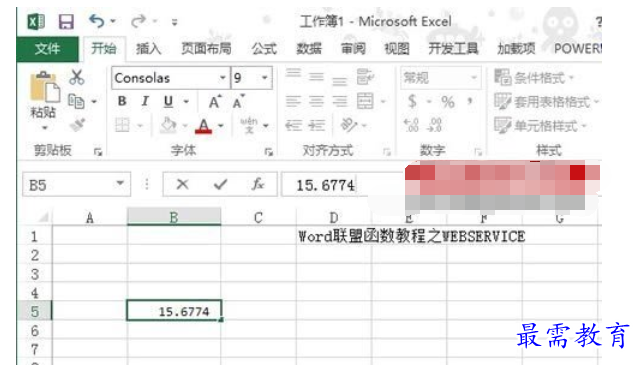The width and height of the screenshot is (638, 367).
Task: Switch to the 插入 Insert tab
Action: (148, 49)
